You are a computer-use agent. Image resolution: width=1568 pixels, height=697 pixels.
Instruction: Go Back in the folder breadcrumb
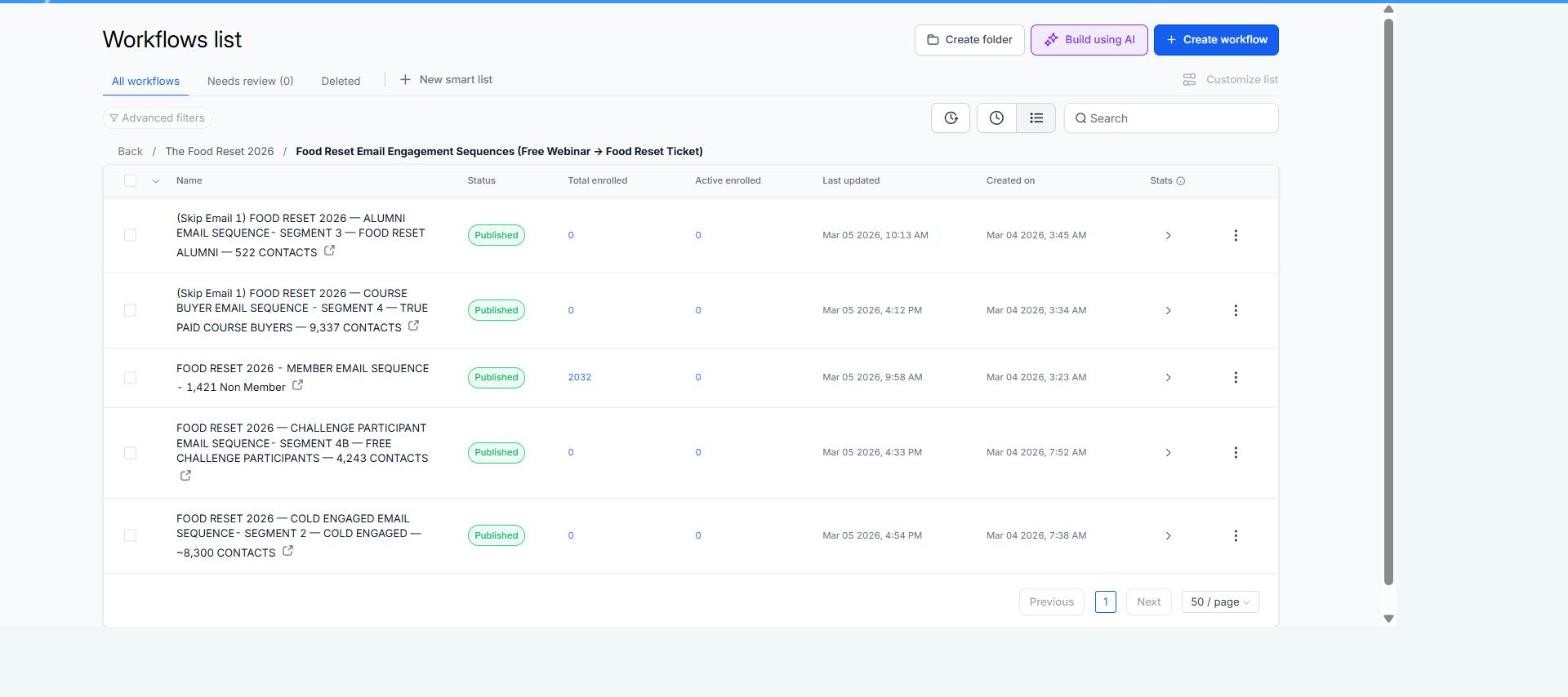pyautogui.click(x=130, y=152)
